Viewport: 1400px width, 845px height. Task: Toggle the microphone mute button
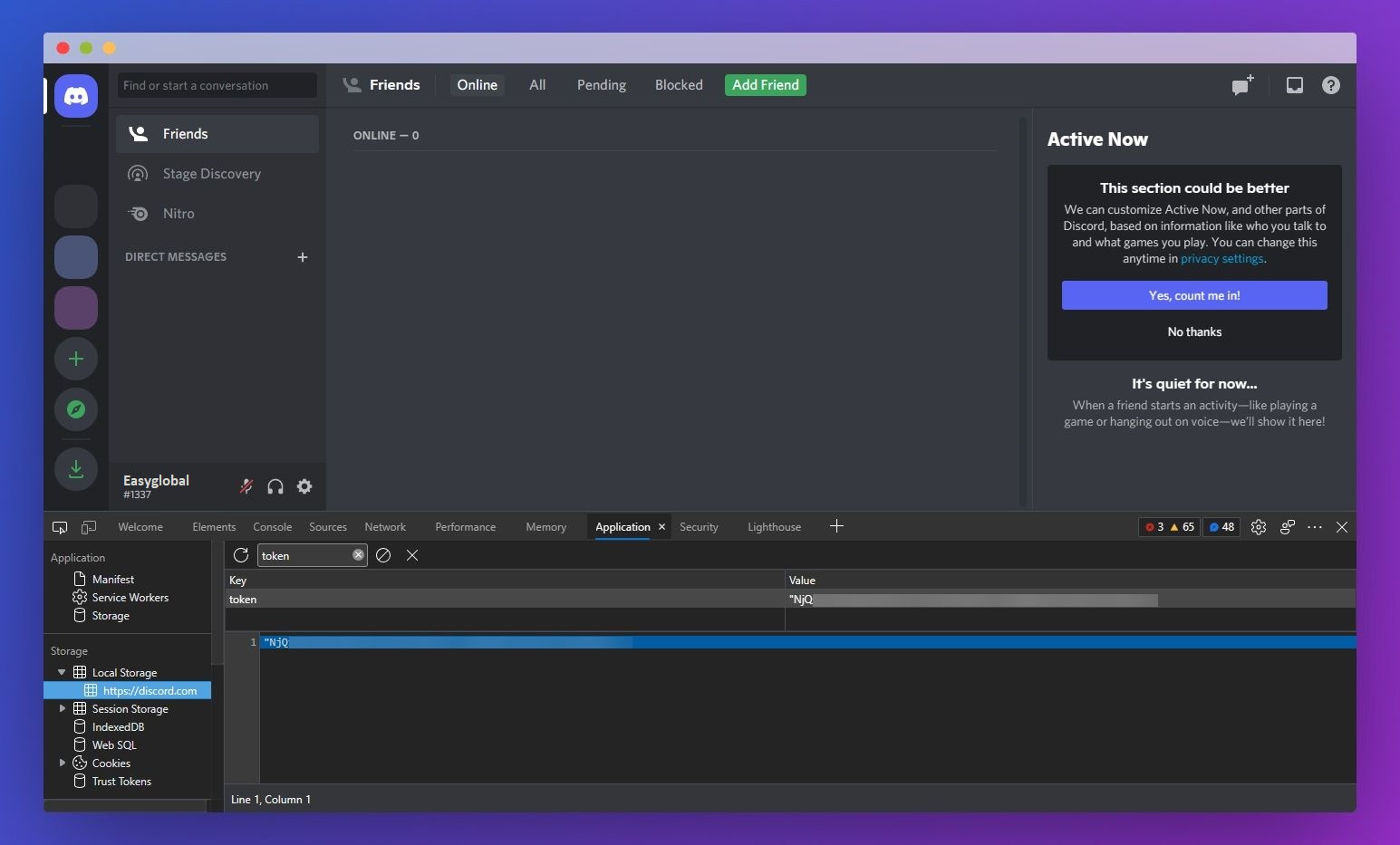click(246, 486)
